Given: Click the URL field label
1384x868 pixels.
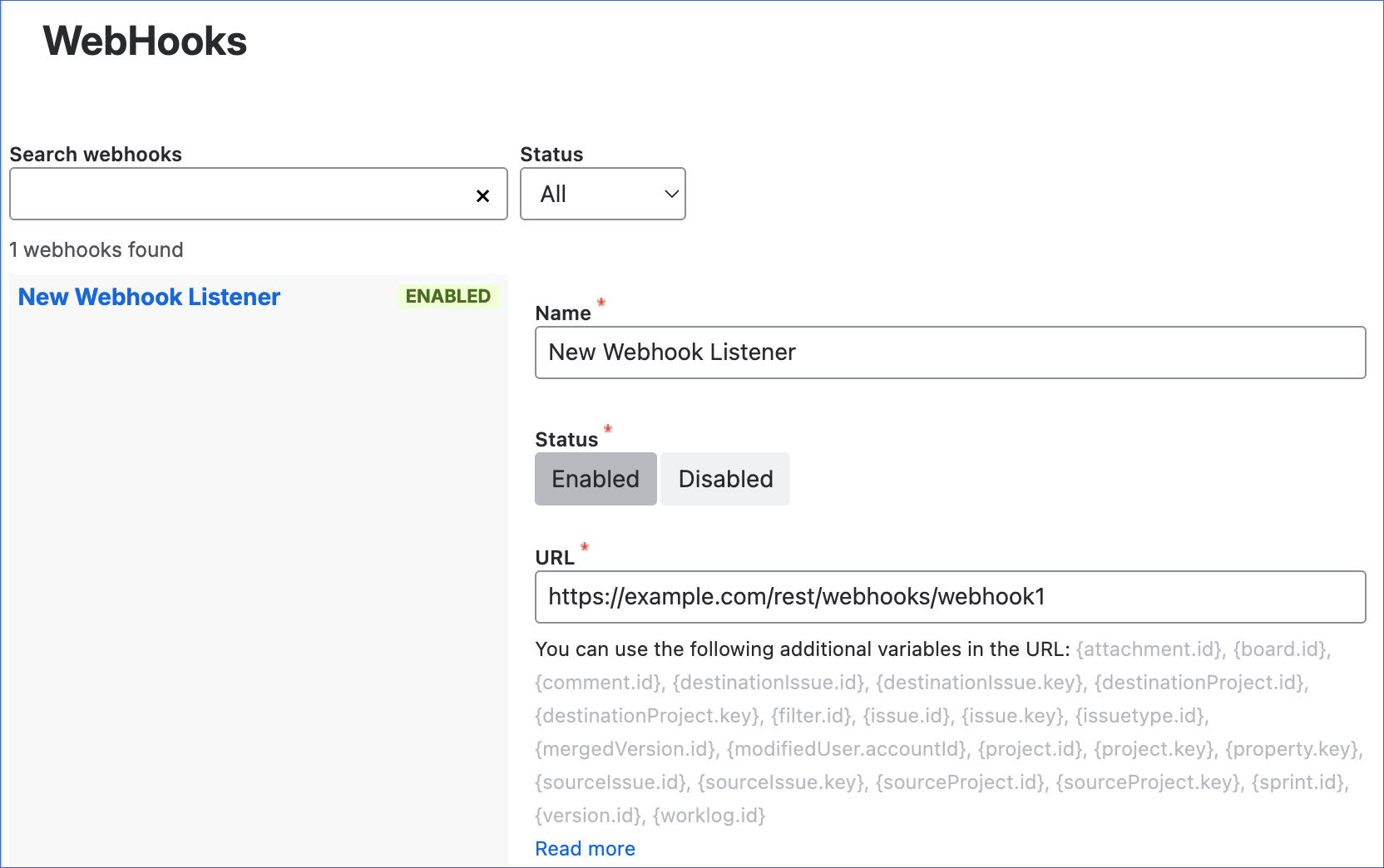Looking at the screenshot, I should click(555, 558).
